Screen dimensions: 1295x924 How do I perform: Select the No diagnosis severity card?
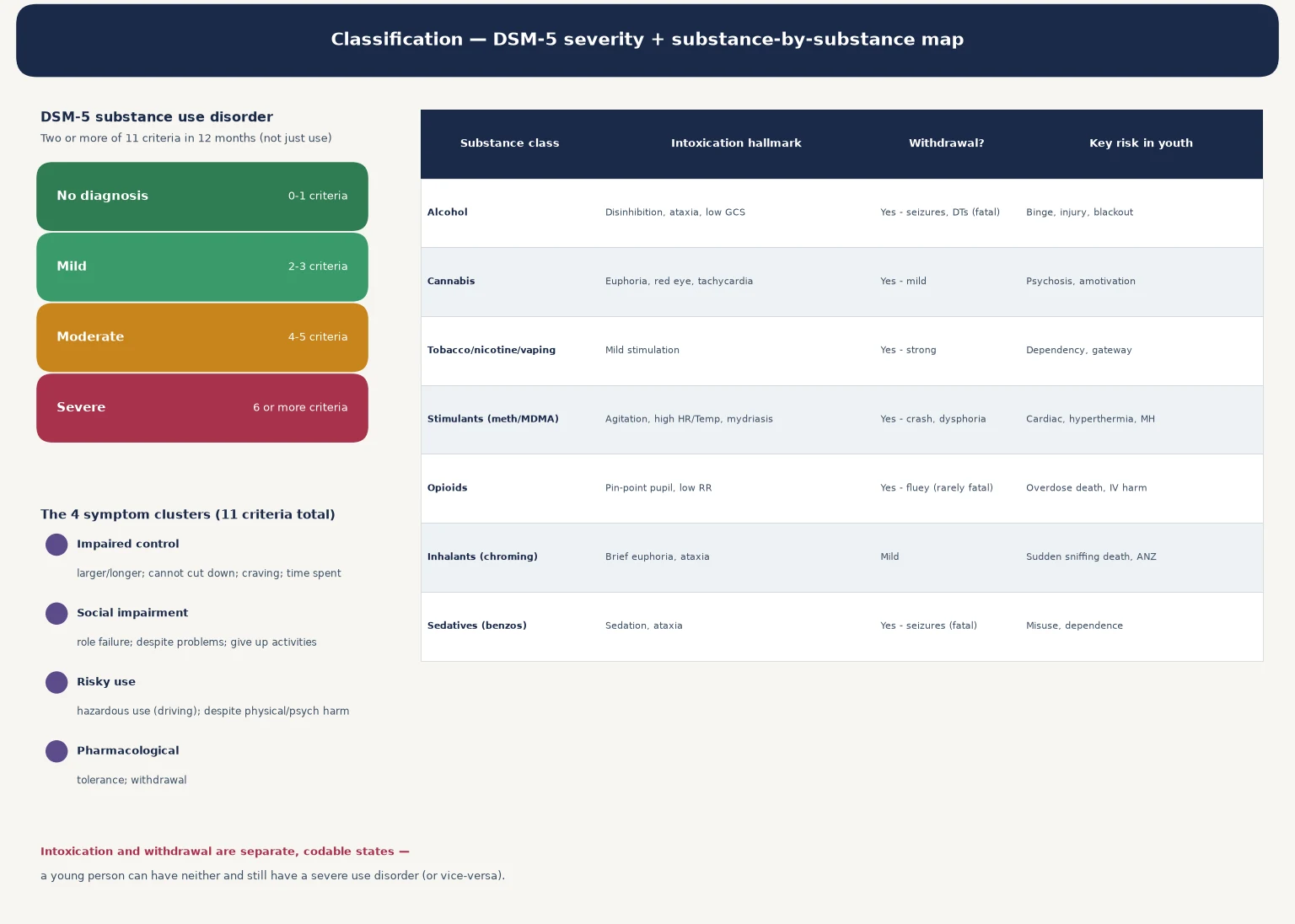pos(202,196)
